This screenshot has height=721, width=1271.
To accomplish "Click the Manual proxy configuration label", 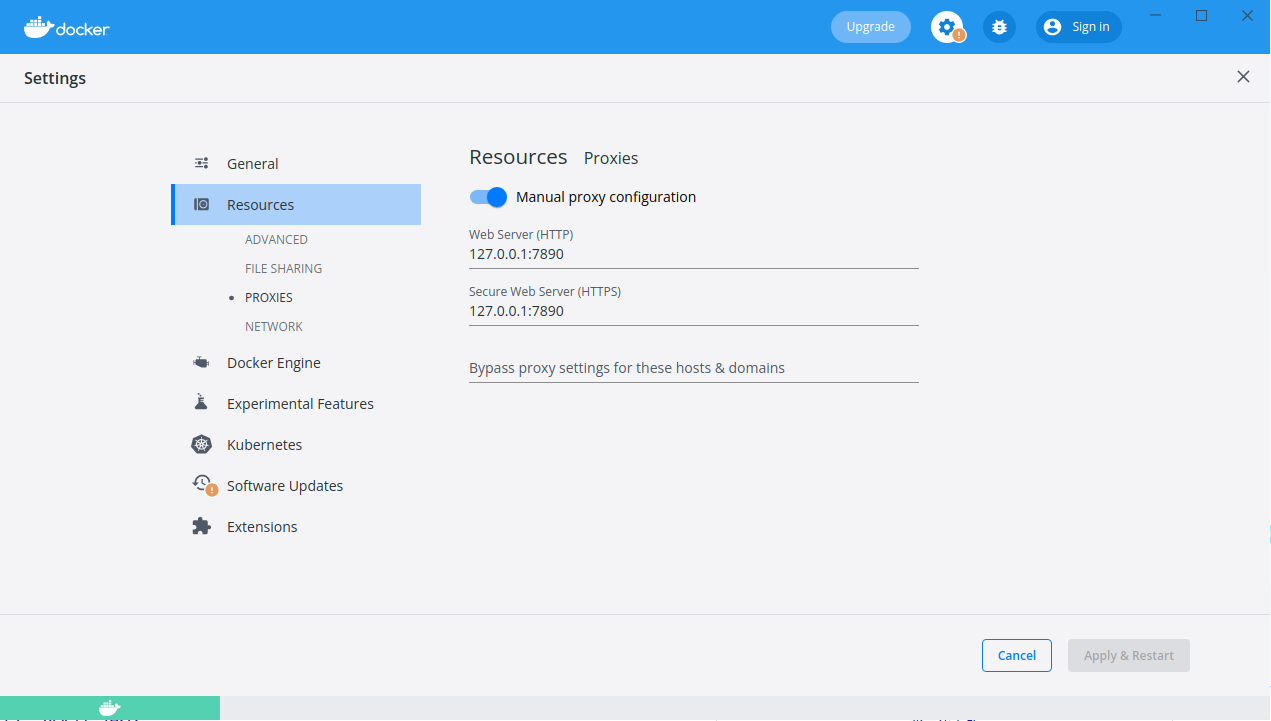I will pyautogui.click(x=606, y=197).
